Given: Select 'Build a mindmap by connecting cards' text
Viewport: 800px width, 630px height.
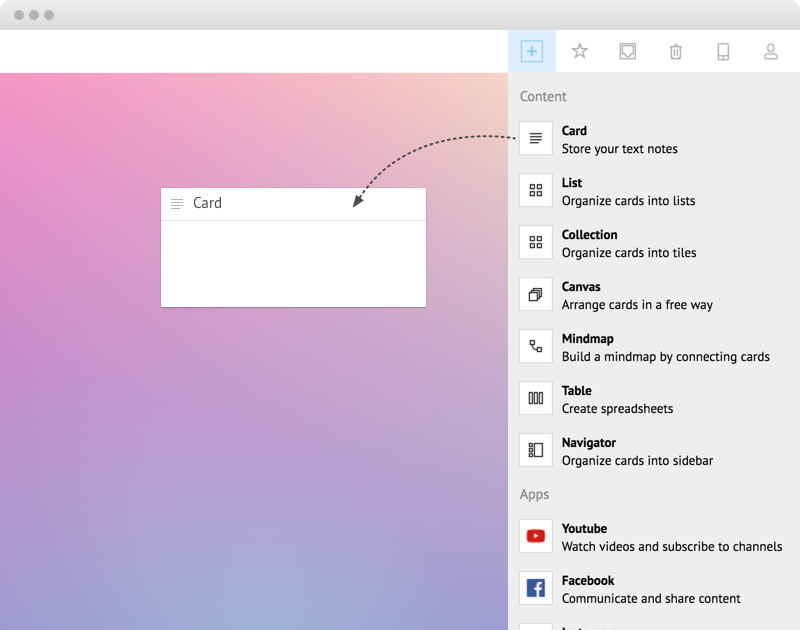Looking at the screenshot, I should coord(666,357).
